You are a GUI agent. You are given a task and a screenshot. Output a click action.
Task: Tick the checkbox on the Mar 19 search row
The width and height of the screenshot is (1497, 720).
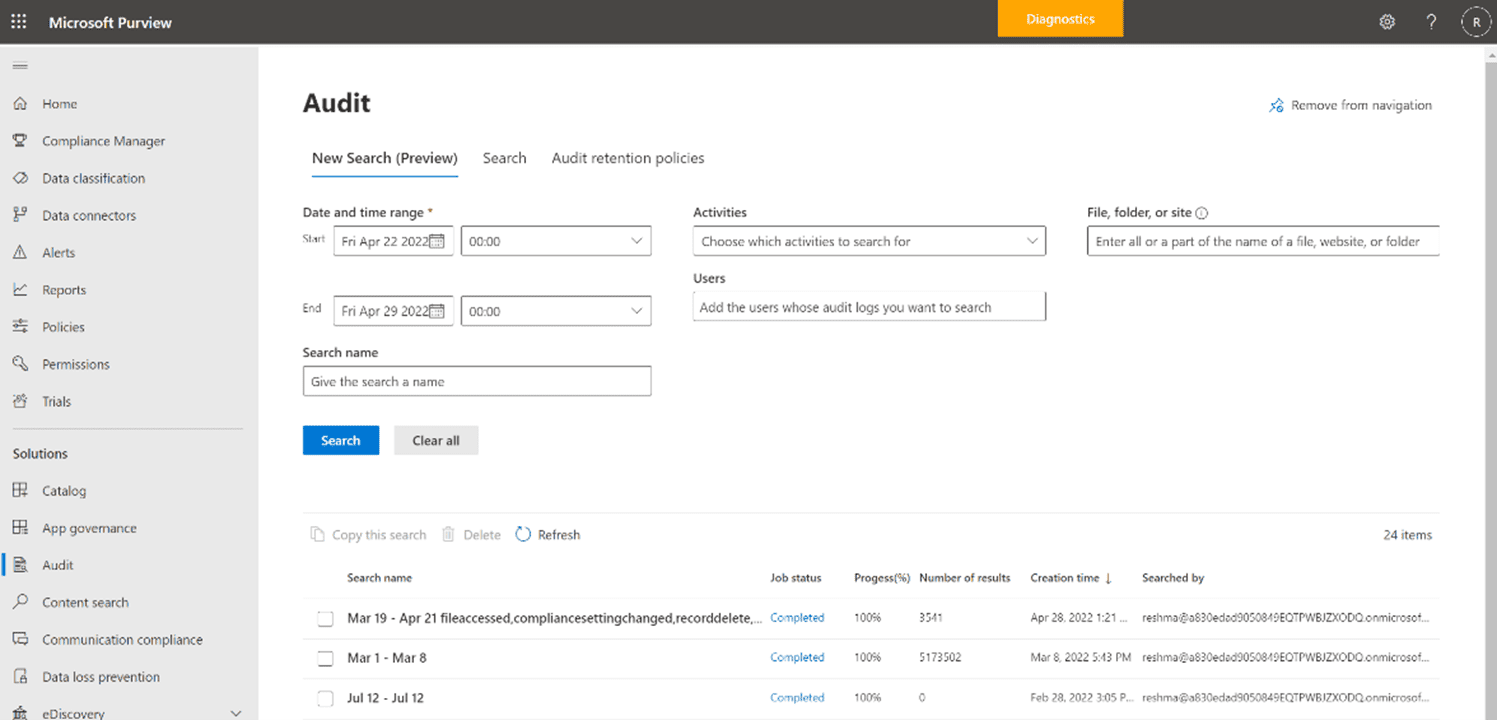(x=325, y=618)
